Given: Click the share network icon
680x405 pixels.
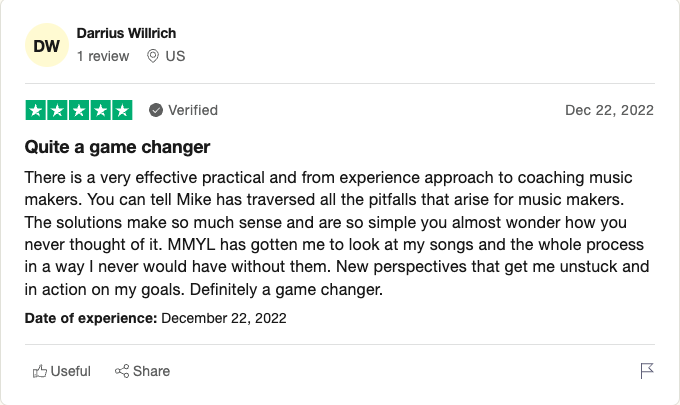Looking at the screenshot, I should [x=122, y=371].
